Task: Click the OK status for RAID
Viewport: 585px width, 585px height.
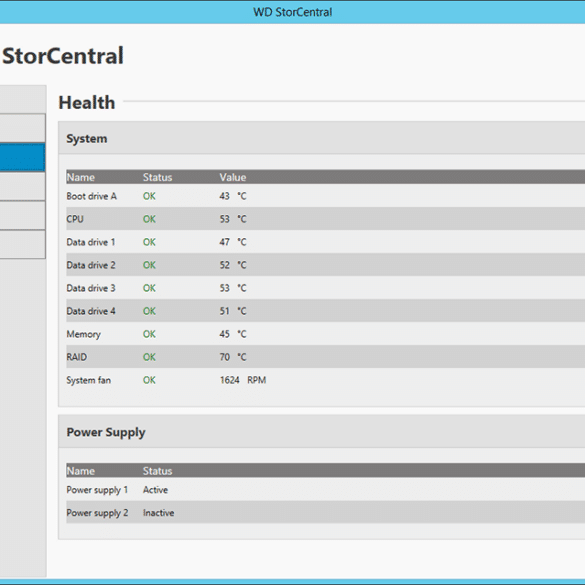Action: tap(149, 357)
